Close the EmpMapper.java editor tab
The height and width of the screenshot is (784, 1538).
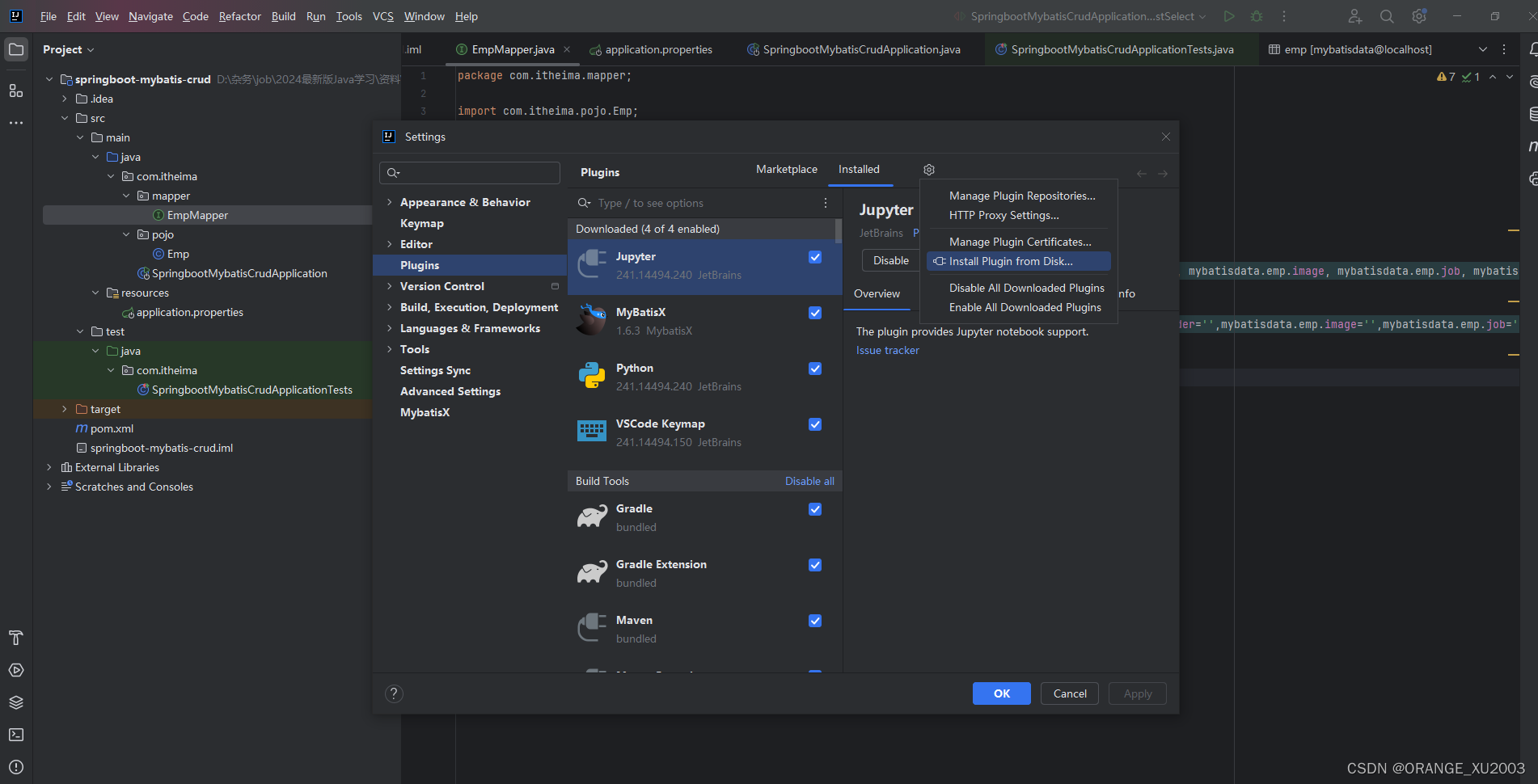(567, 49)
